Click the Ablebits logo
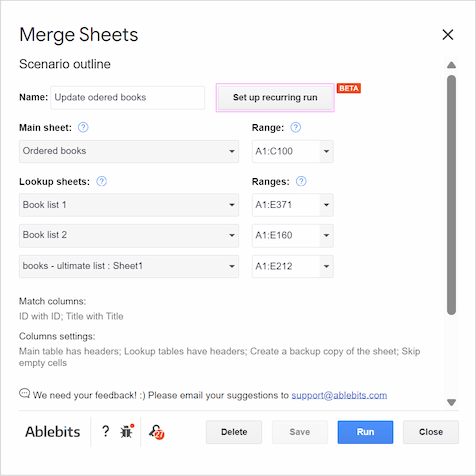The image size is (476, 476). point(53,432)
